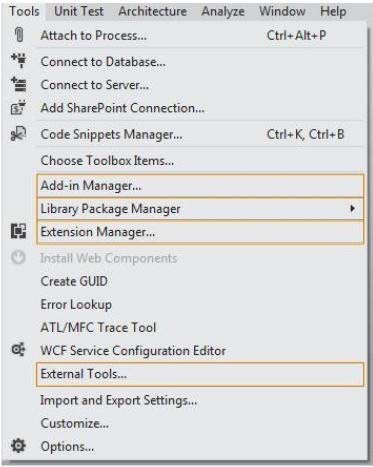Viewport: 373px width, 467px height.
Task: Open the Architecture menu
Action: point(153,11)
